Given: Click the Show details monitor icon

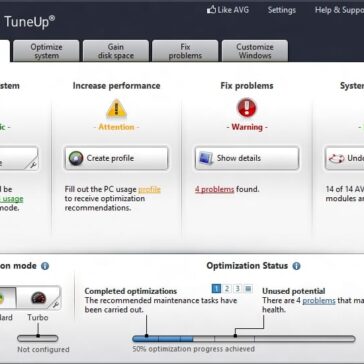Looking at the screenshot, I should pyautogui.click(x=206, y=158).
